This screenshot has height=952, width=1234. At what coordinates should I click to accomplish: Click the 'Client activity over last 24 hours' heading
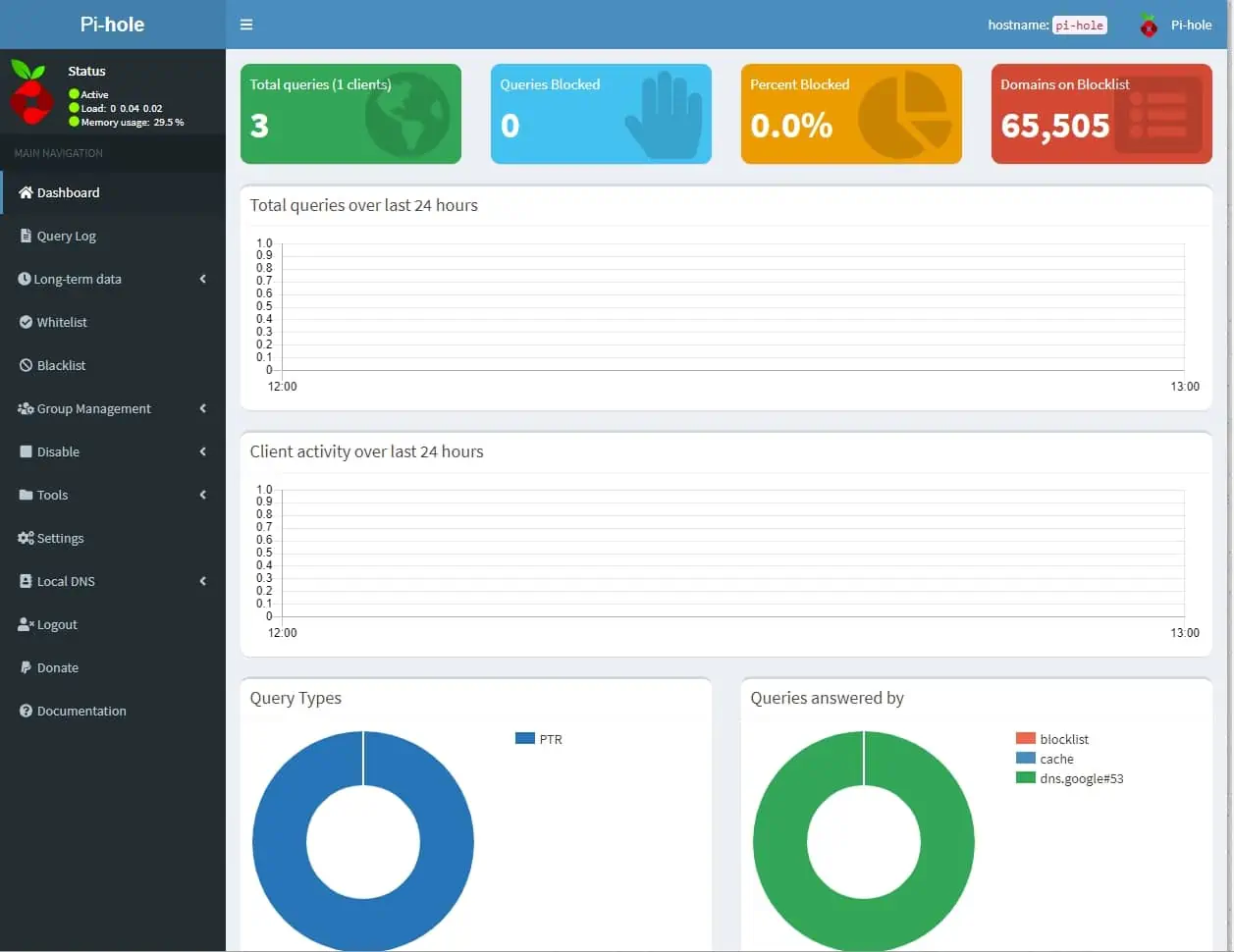tap(366, 451)
